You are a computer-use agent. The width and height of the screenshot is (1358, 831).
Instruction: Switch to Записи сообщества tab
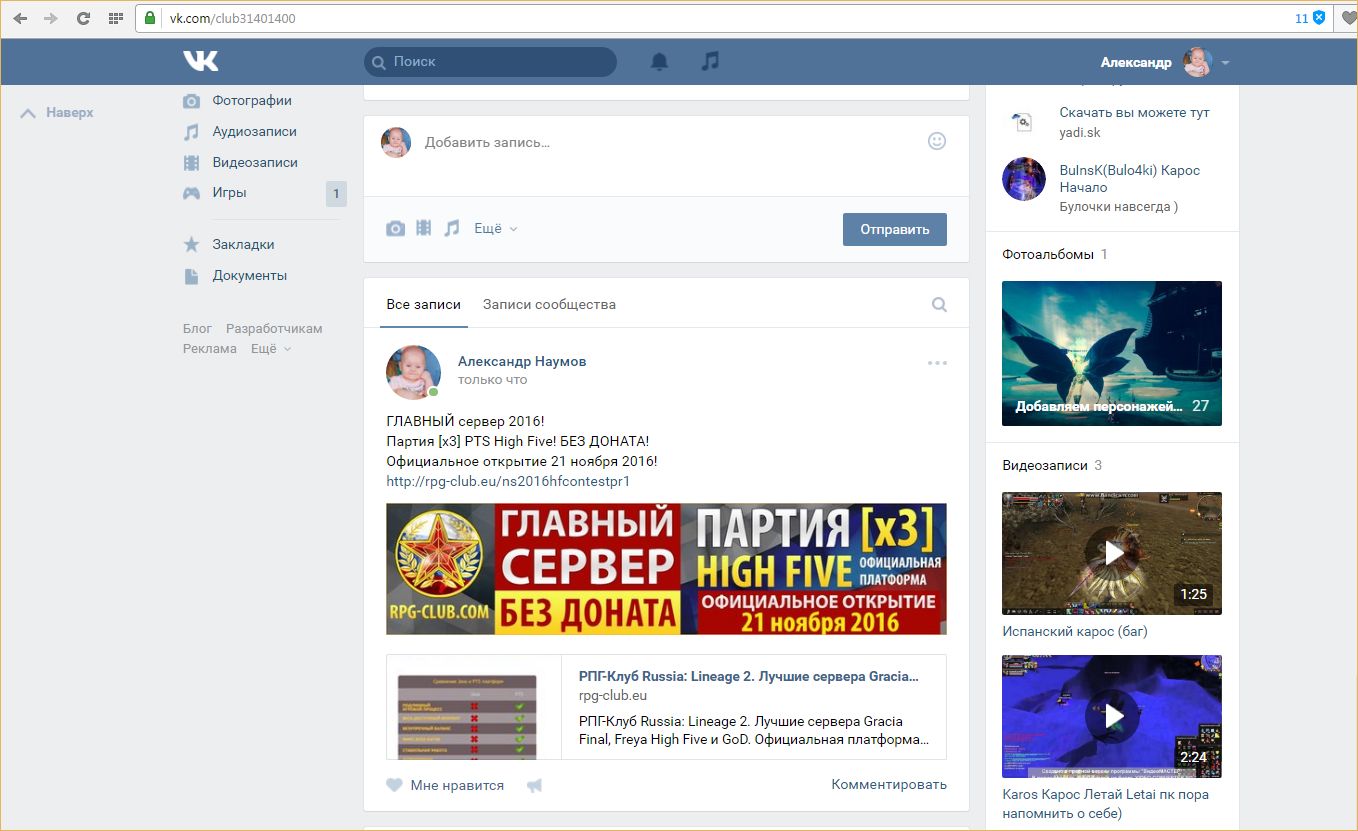549,305
